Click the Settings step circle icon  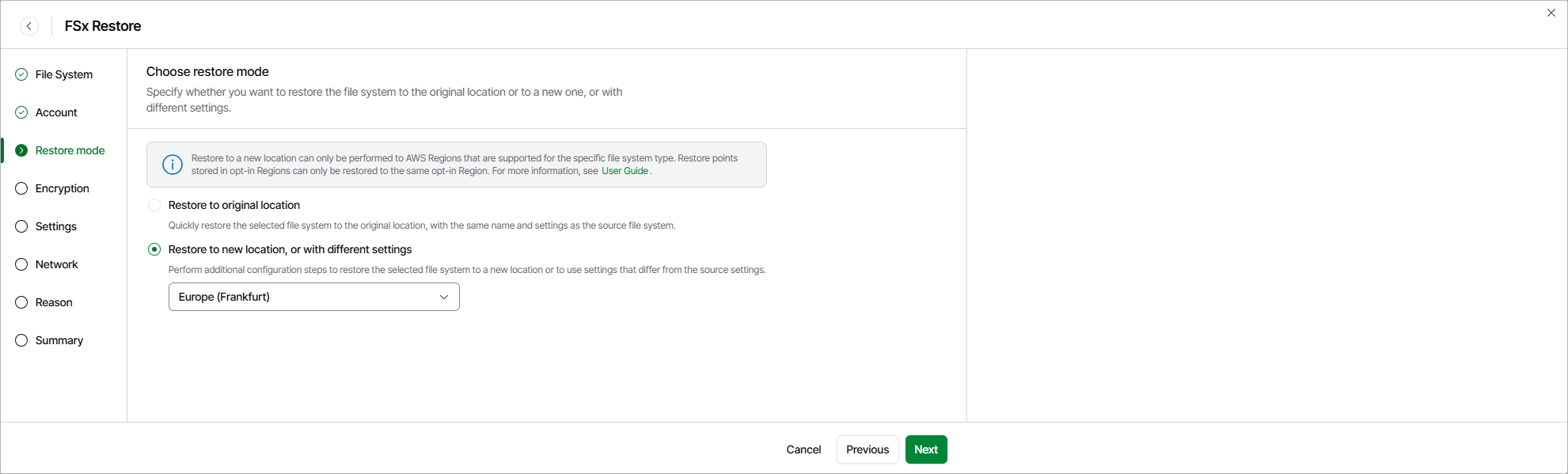coord(21,226)
